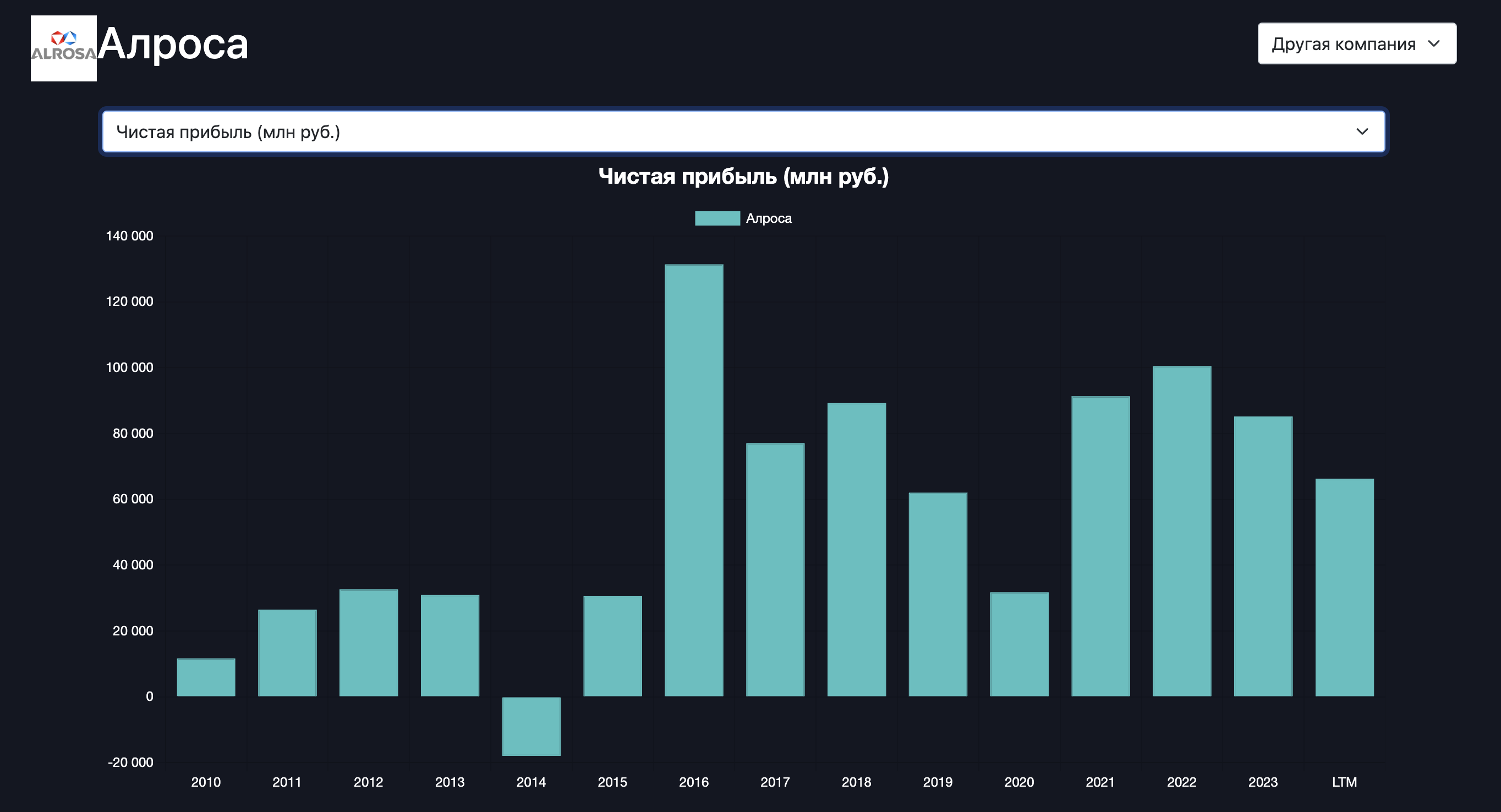Click the chart title 'Чистая прибыль (млн руб.)'
Image resolution: width=1501 pixels, height=812 pixels.
coord(743,177)
